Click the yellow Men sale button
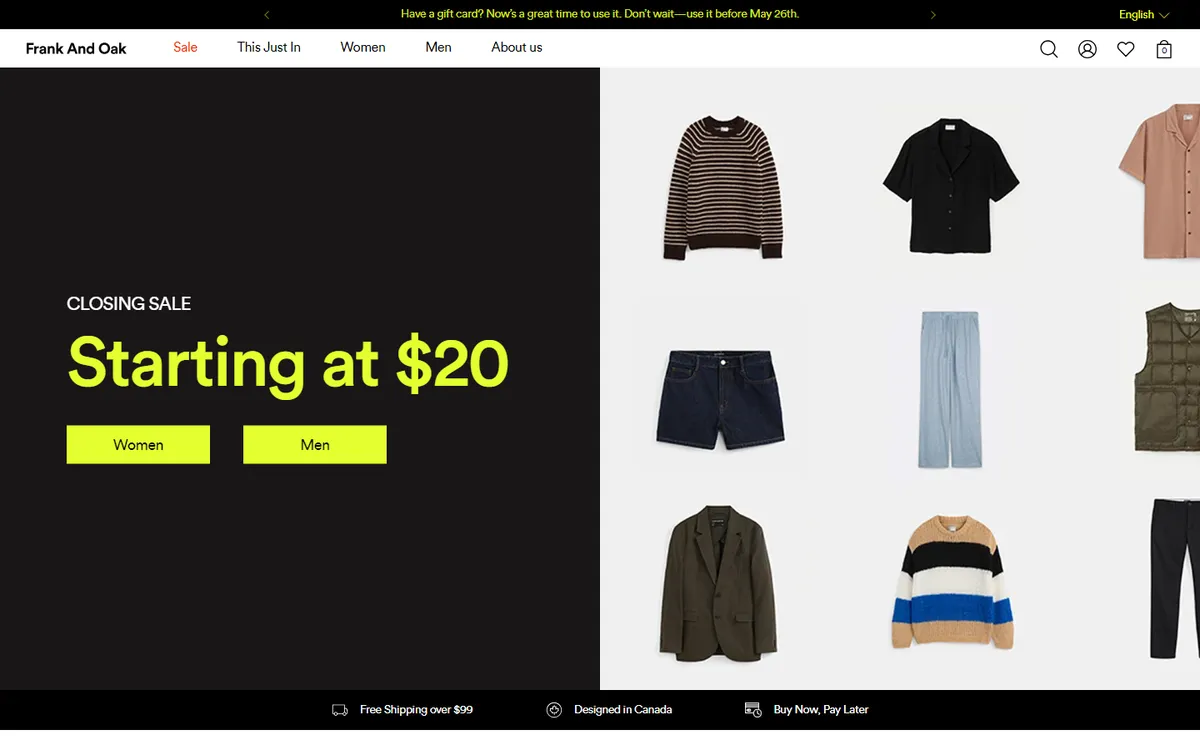 tap(315, 445)
